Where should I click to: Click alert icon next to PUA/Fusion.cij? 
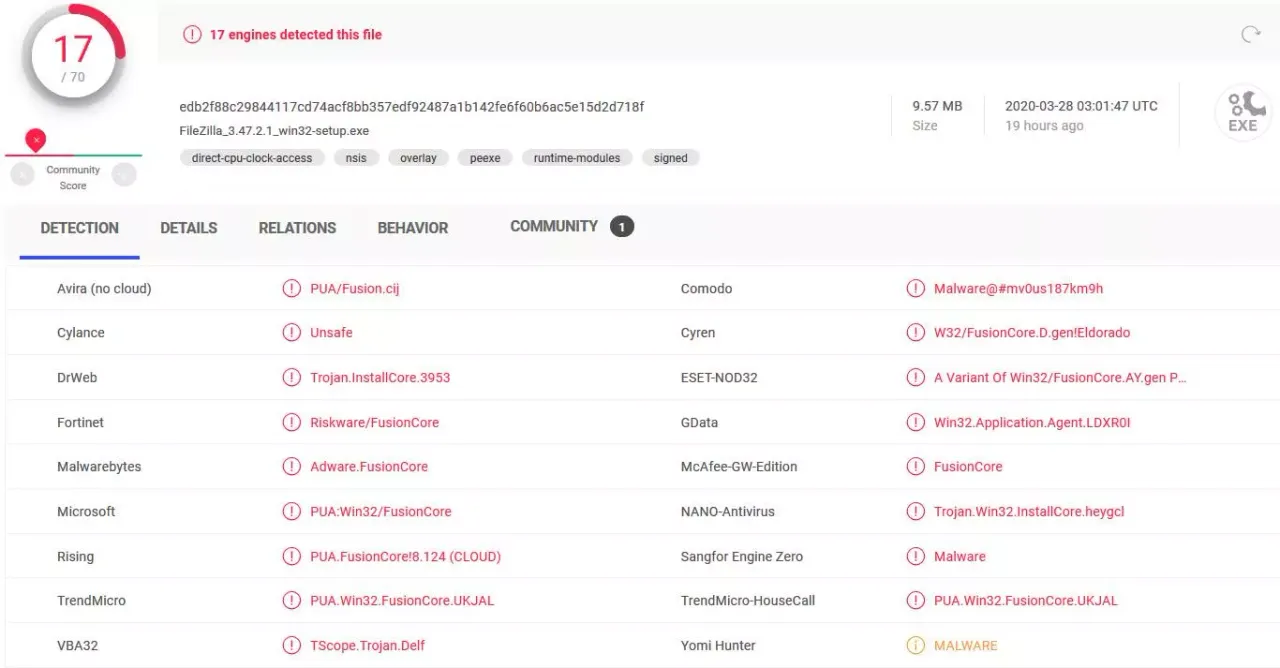click(x=291, y=289)
